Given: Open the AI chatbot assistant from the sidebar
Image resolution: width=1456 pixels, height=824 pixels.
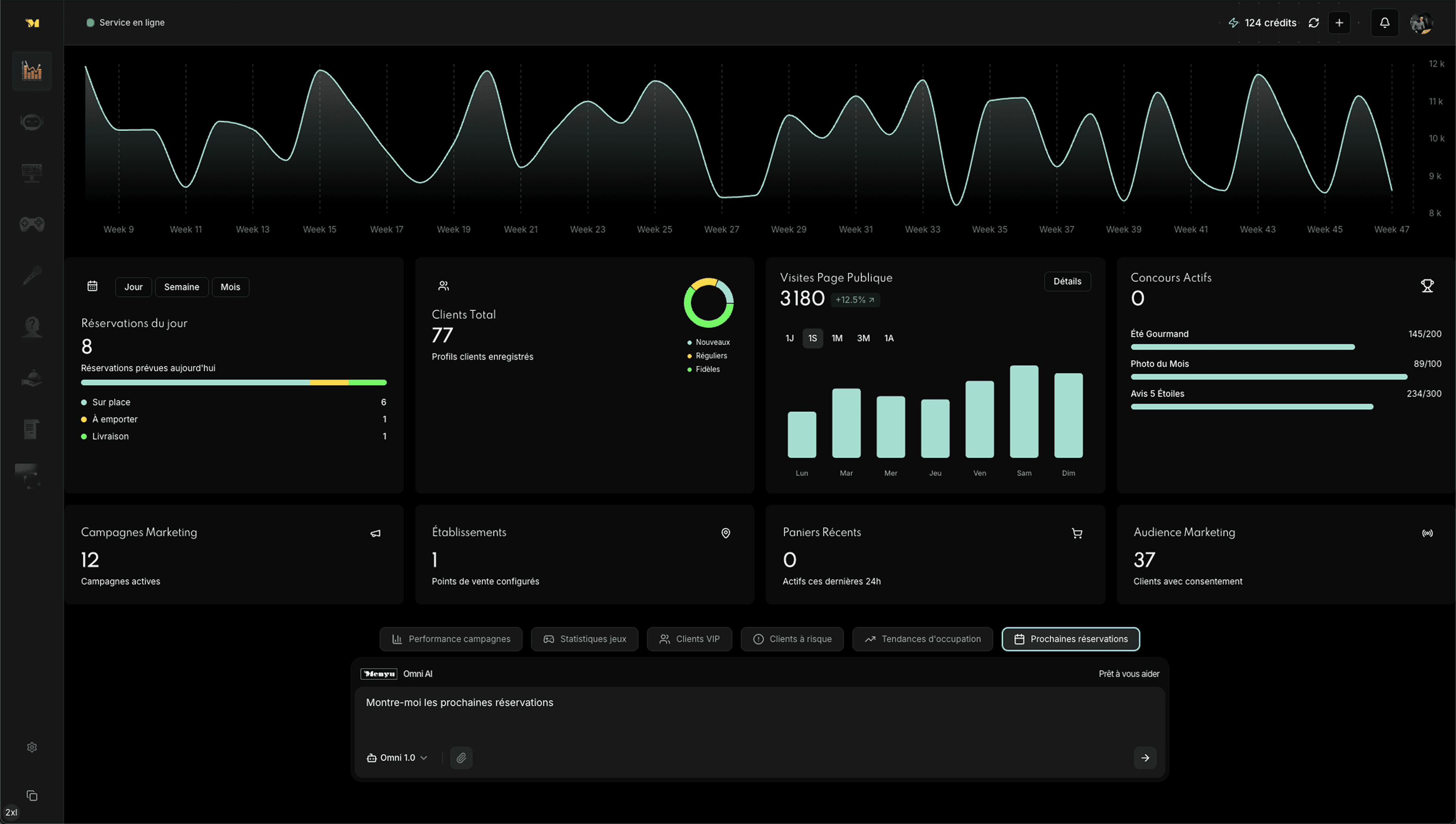Looking at the screenshot, I should (x=32, y=122).
